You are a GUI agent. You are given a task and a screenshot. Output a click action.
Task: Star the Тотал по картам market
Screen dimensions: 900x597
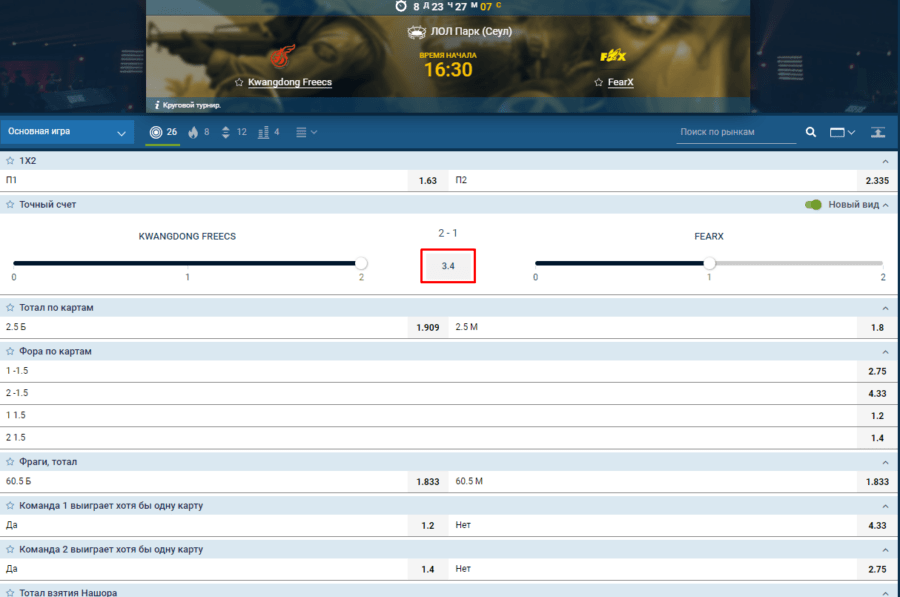[x=10, y=308]
